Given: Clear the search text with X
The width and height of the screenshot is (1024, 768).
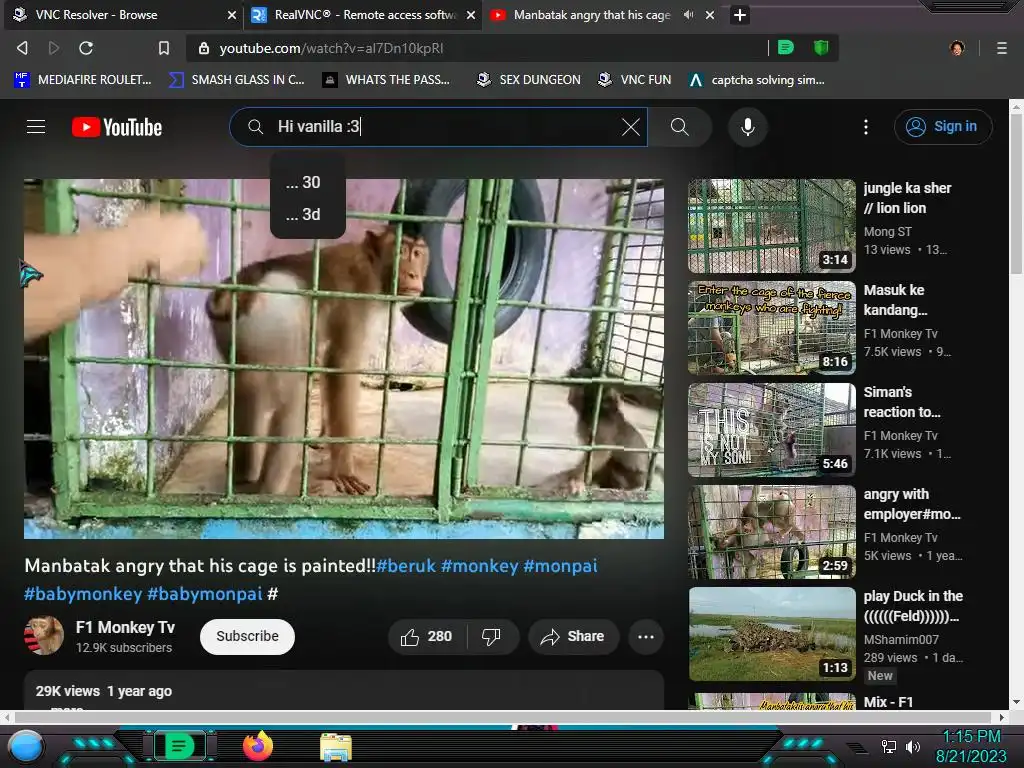Looking at the screenshot, I should 630,127.
